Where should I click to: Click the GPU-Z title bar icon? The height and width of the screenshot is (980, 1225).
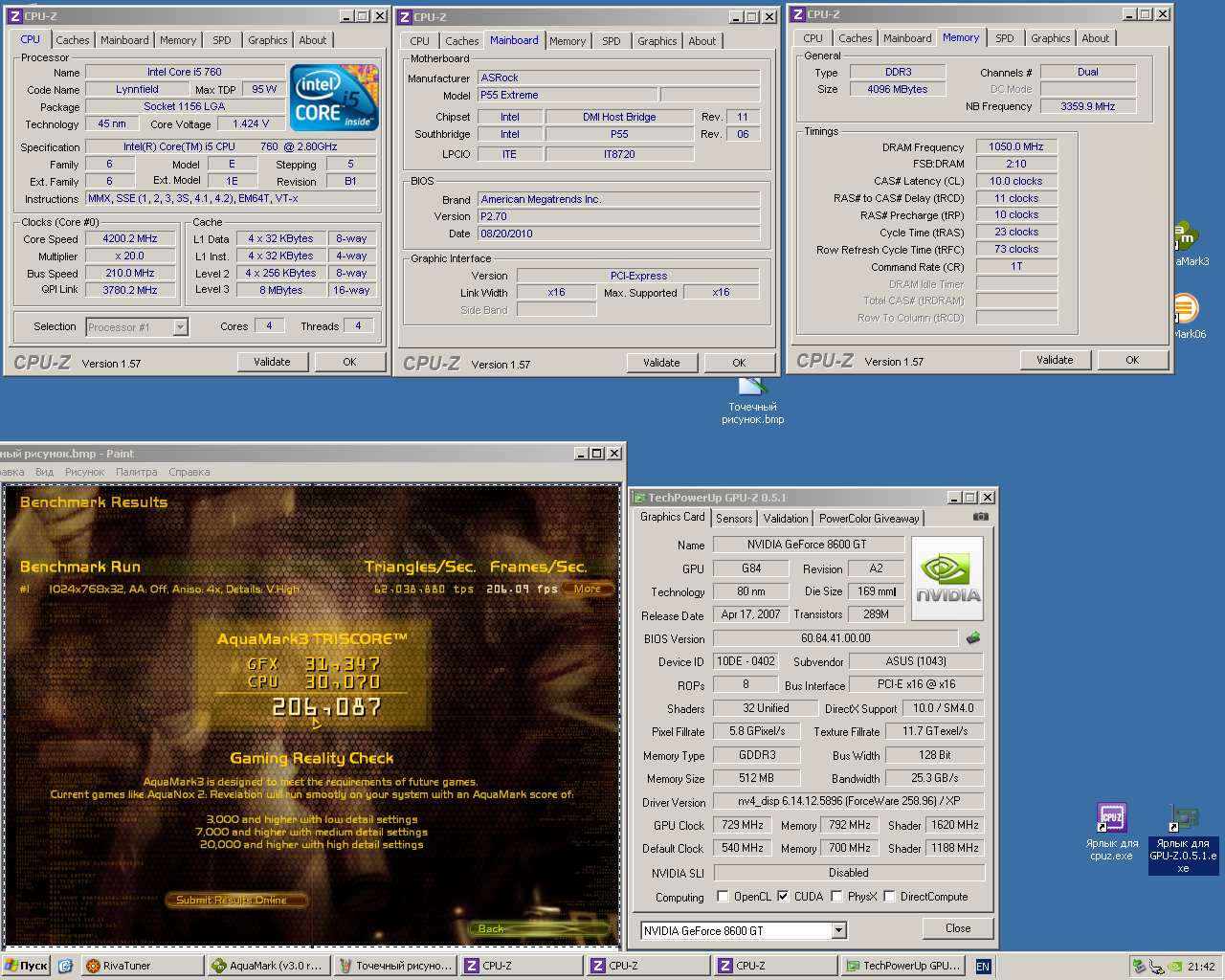pyautogui.click(x=639, y=498)
